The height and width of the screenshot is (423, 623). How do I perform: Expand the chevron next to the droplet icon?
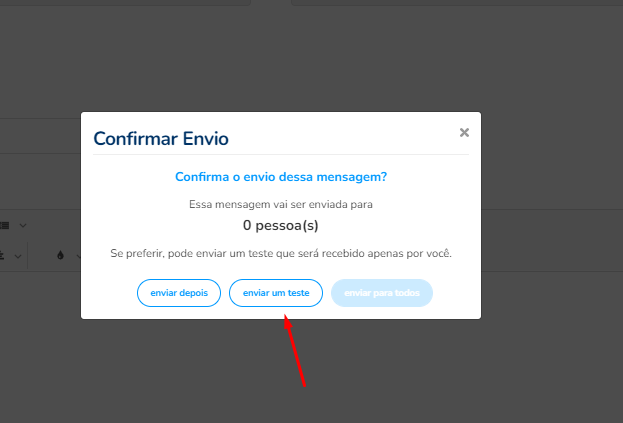(x=79, y=257)
